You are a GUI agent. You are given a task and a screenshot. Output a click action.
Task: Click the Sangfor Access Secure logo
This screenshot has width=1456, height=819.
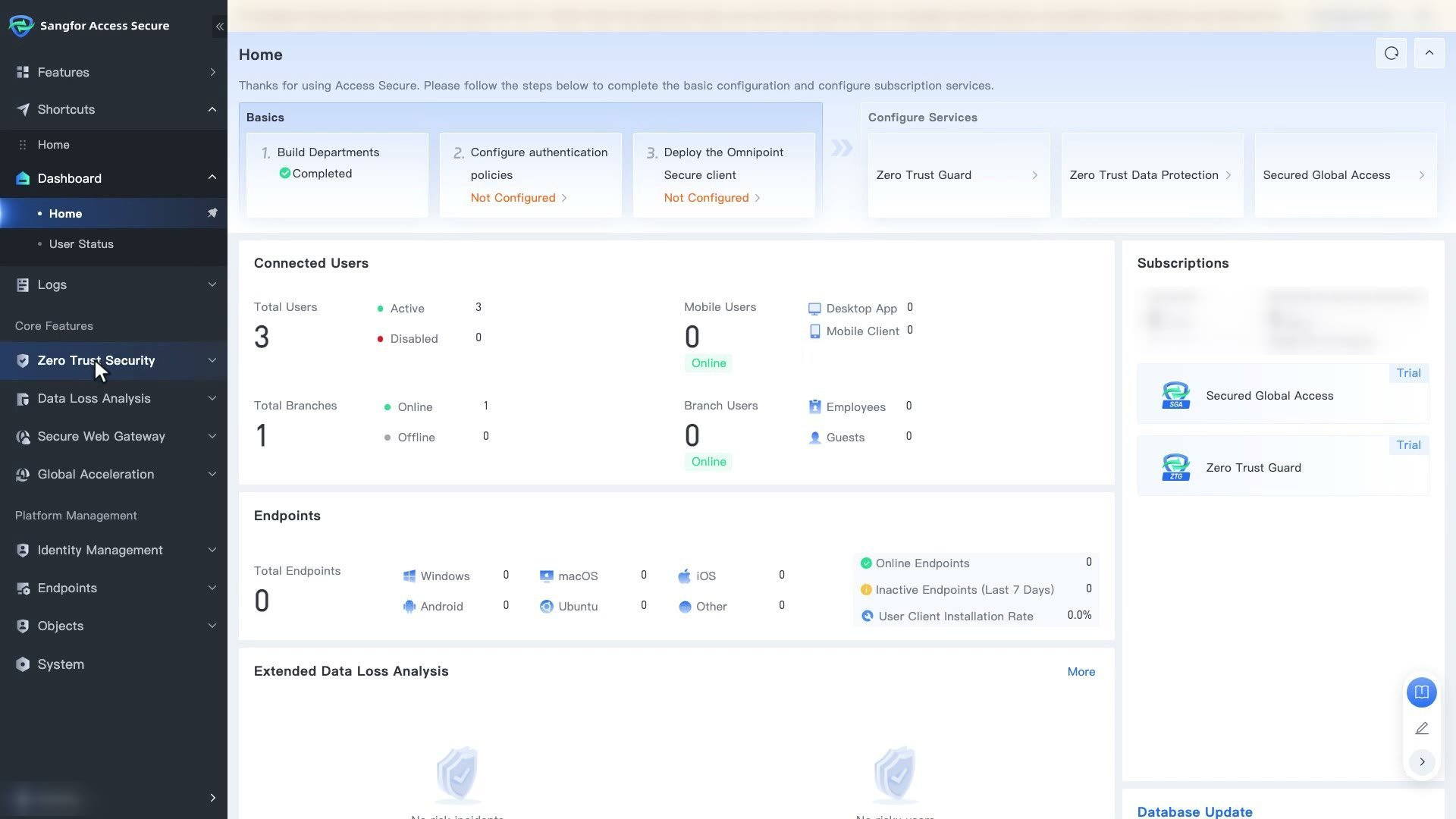[20, 26]
